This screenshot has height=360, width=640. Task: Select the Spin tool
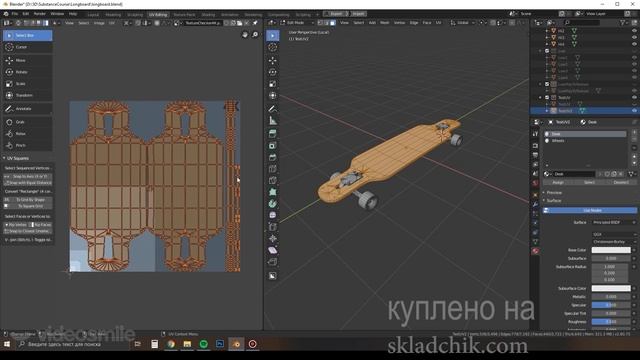(273, 203)
